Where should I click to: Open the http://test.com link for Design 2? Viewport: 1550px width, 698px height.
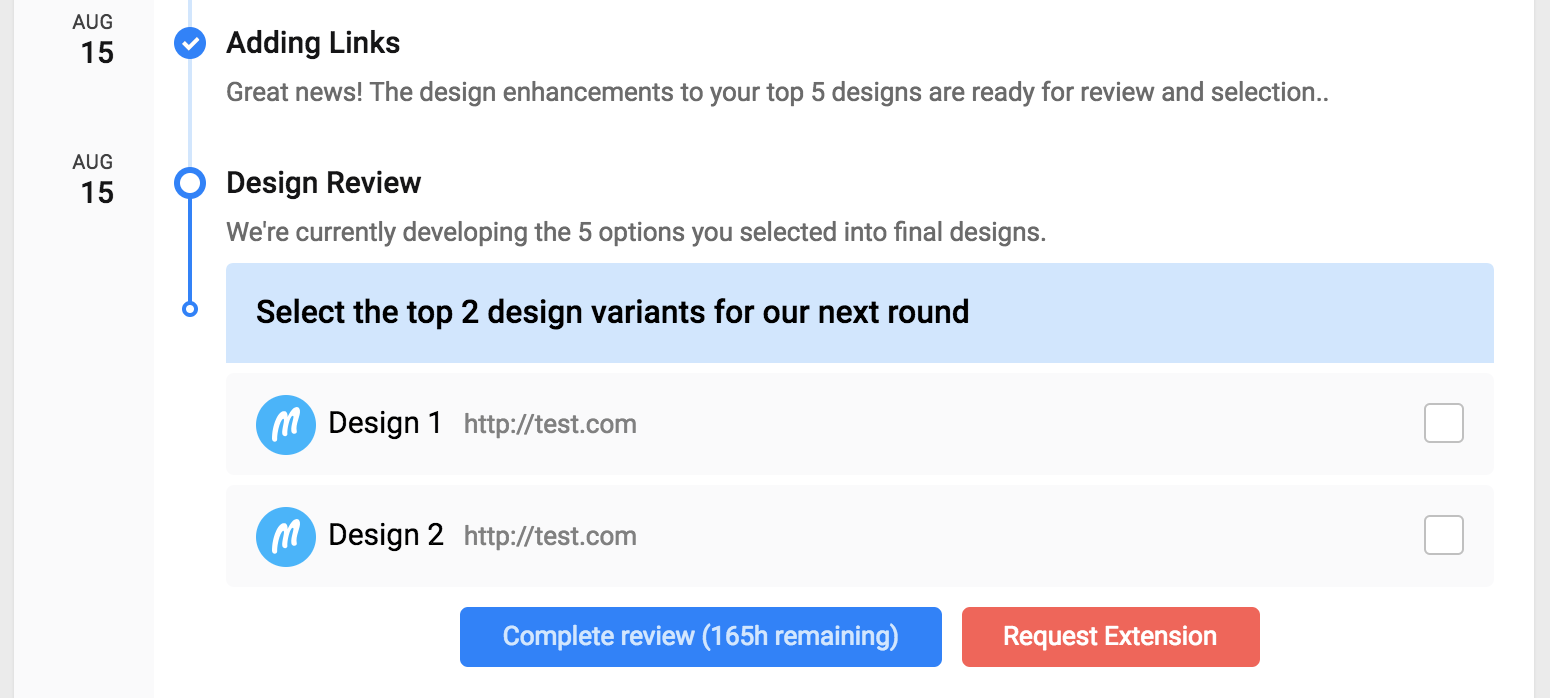coord(550,536)
